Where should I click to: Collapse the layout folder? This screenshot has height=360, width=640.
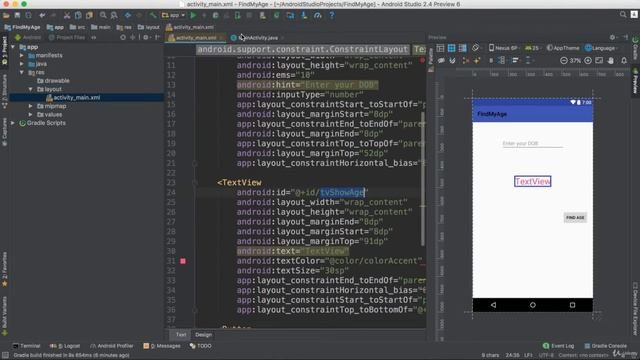pos(30,89)
